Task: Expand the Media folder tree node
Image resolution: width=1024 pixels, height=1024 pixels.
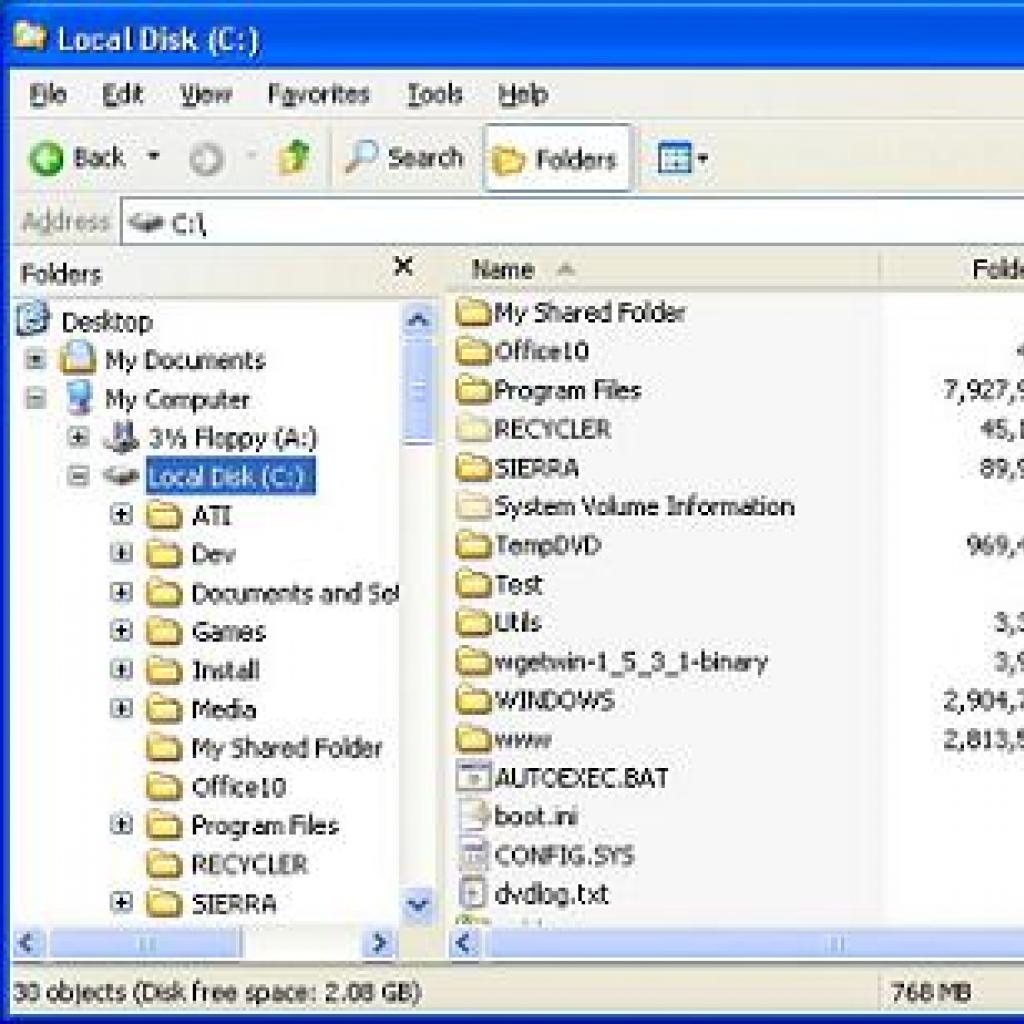Action: tap(121, 708)
